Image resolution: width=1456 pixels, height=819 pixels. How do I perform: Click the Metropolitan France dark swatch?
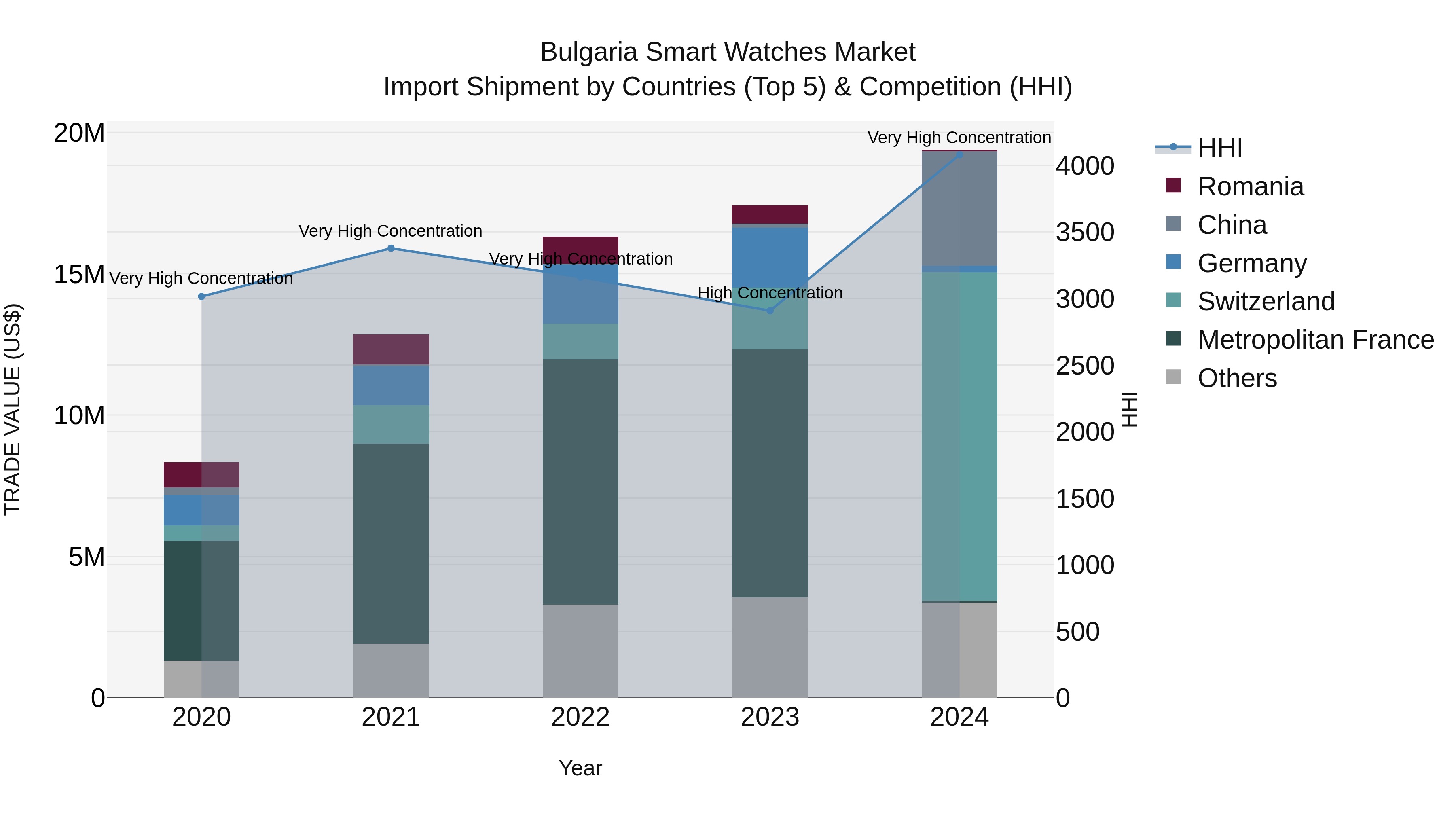tap(1173, 339)
